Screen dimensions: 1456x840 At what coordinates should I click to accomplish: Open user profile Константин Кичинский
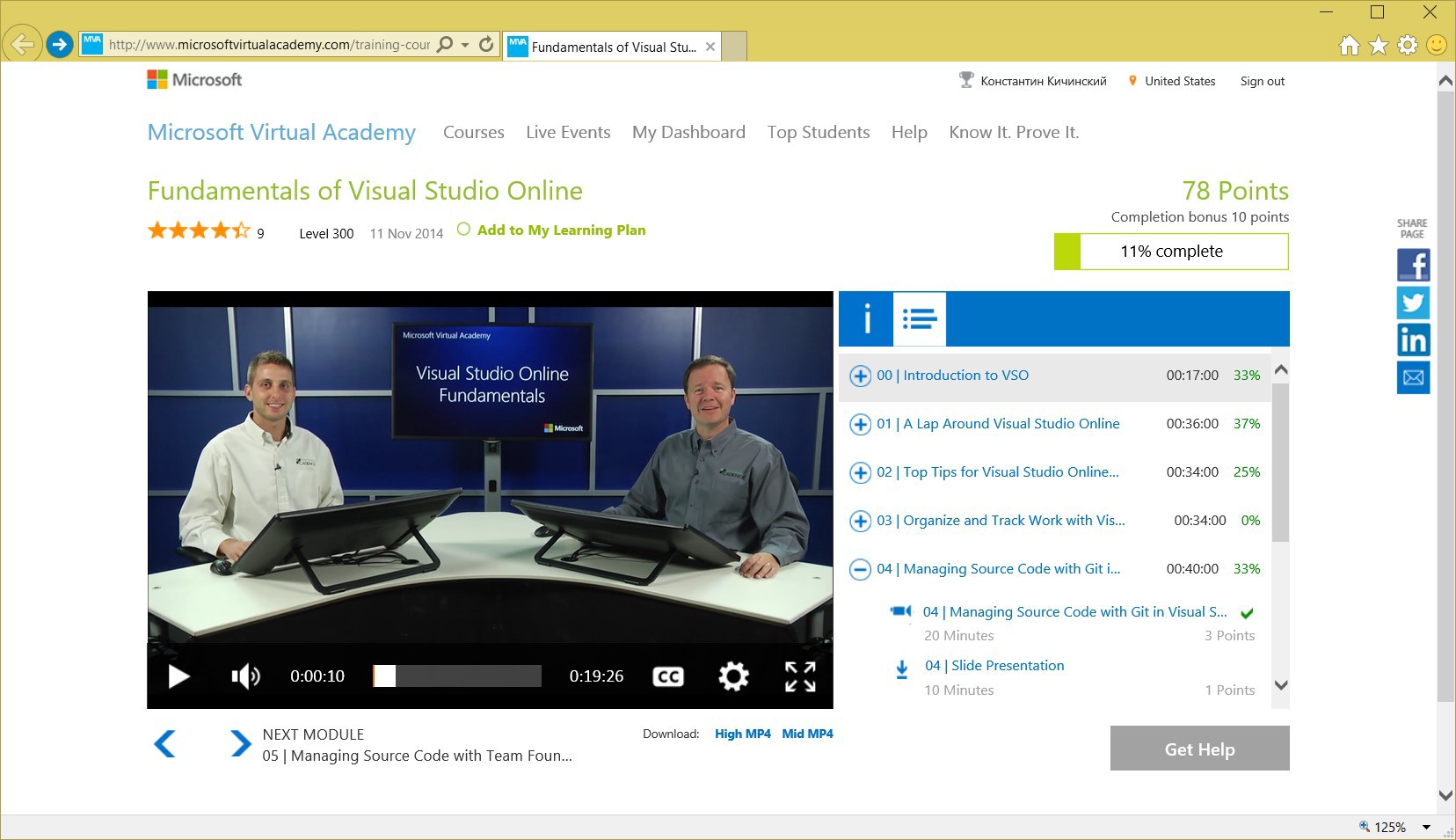pyautogui.click(x=1044, y=81)
